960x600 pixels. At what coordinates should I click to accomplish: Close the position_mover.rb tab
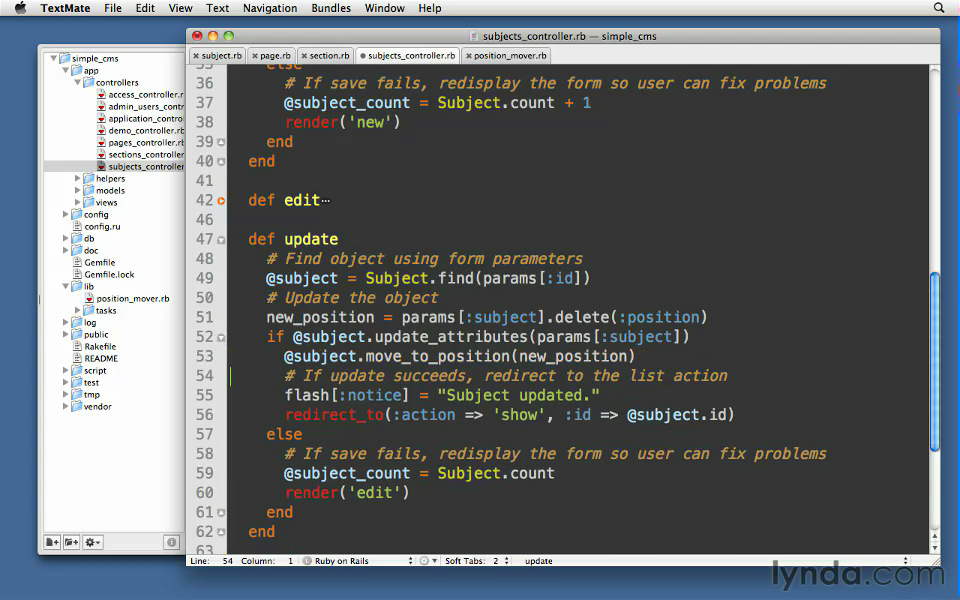click(468, 56)
